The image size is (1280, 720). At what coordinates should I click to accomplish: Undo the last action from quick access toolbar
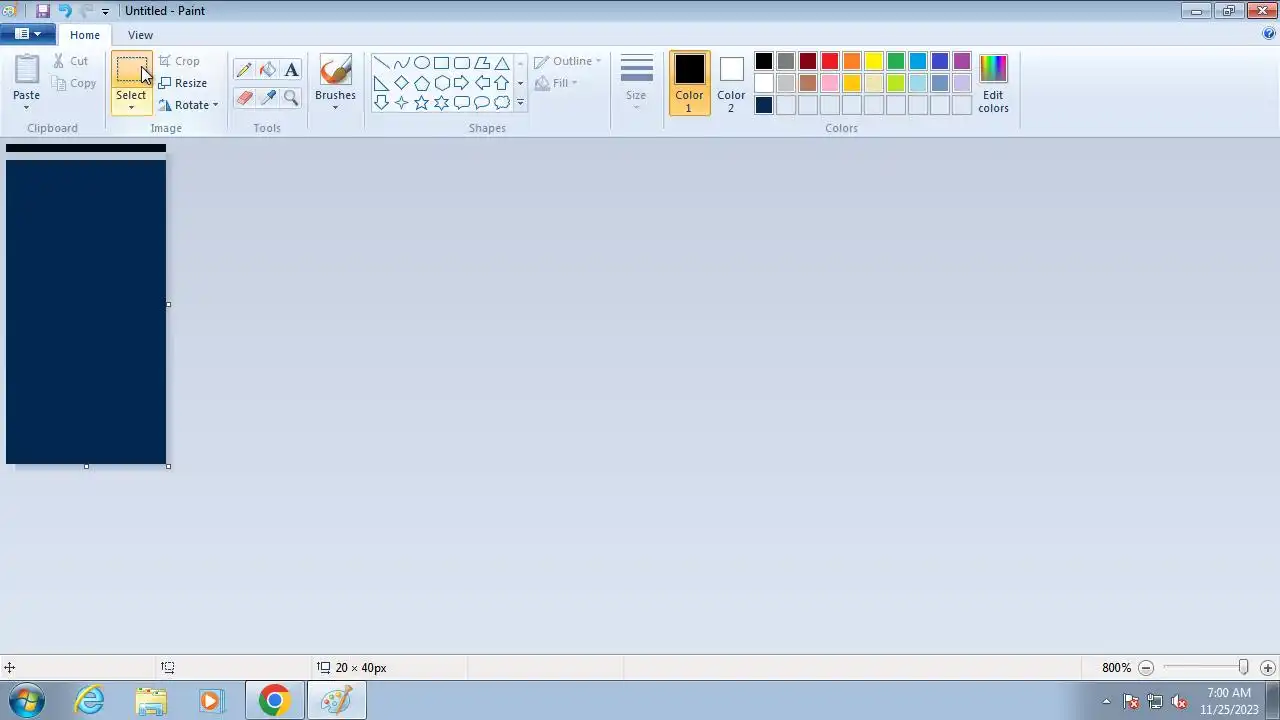tap(65, 11)
